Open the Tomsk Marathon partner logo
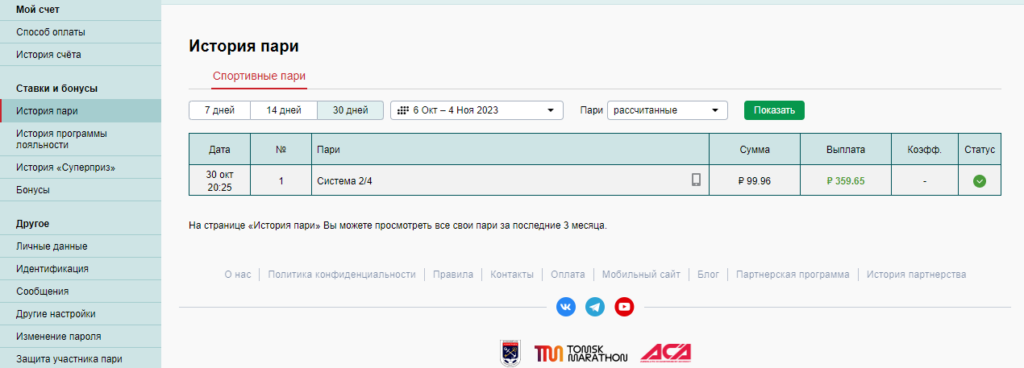Viewport: 1024px width, 368px height. tap(581, 354)
